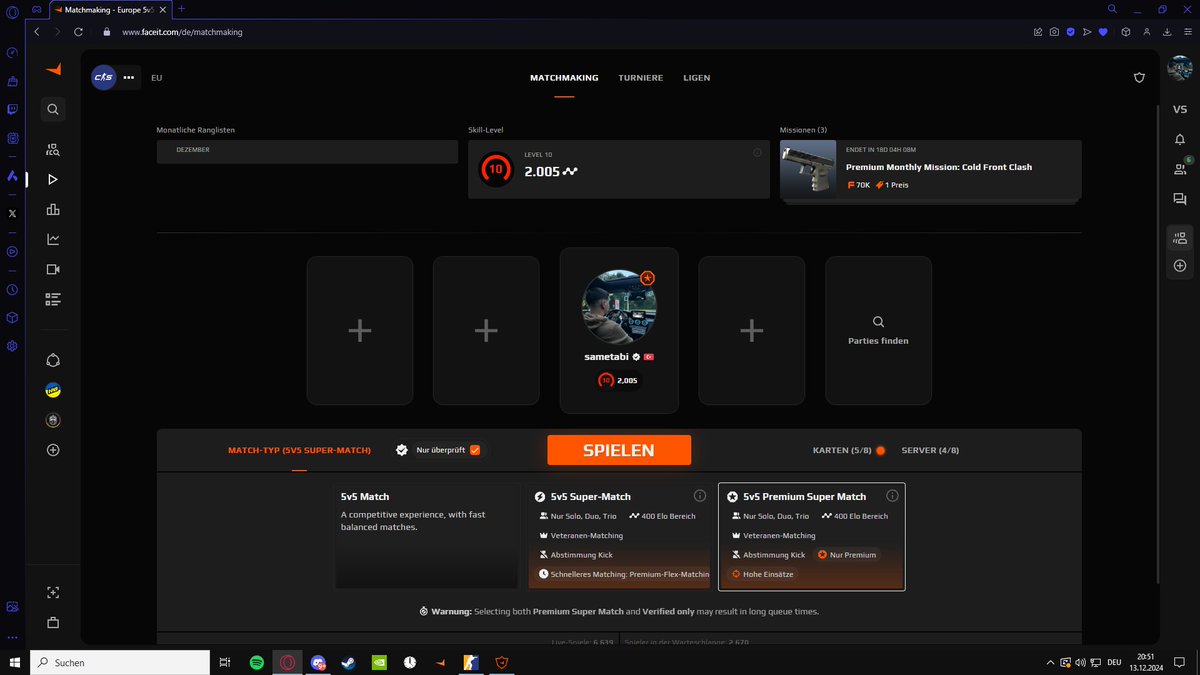This screenshot has height=675, width=1200.
Task: Open X (Twitter) in Opera sidebar
Action: pyautogui.click(x=12, y=213)
